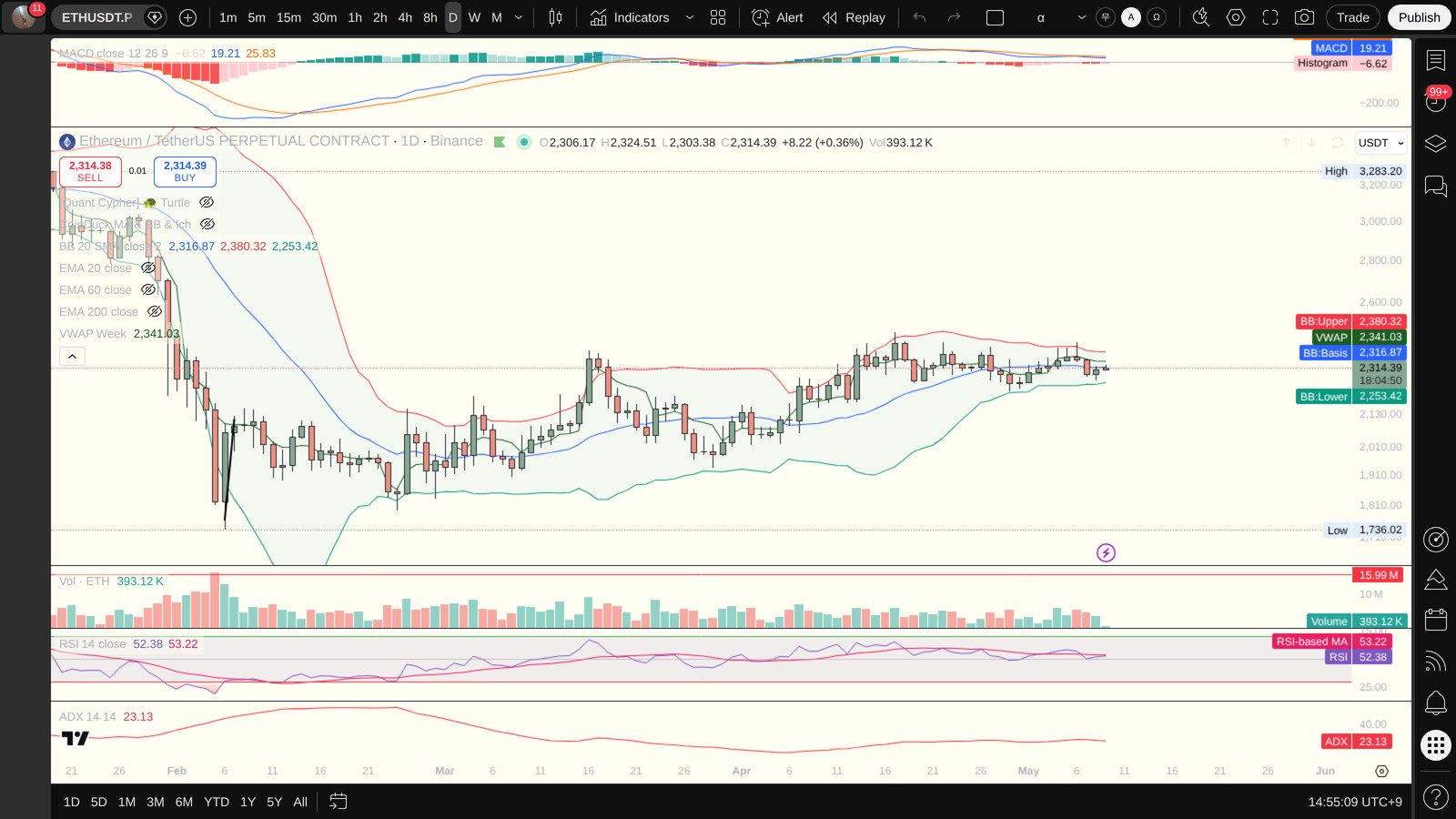Open chart settings hexagon icon
Screen dimensions: 1456x819
pos(1236,17)
